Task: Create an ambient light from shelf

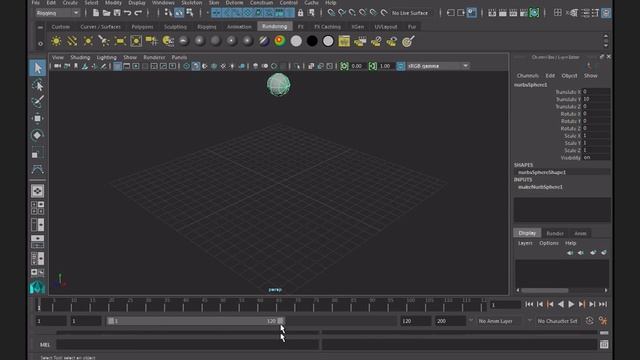Action: [x=56, y=41]
